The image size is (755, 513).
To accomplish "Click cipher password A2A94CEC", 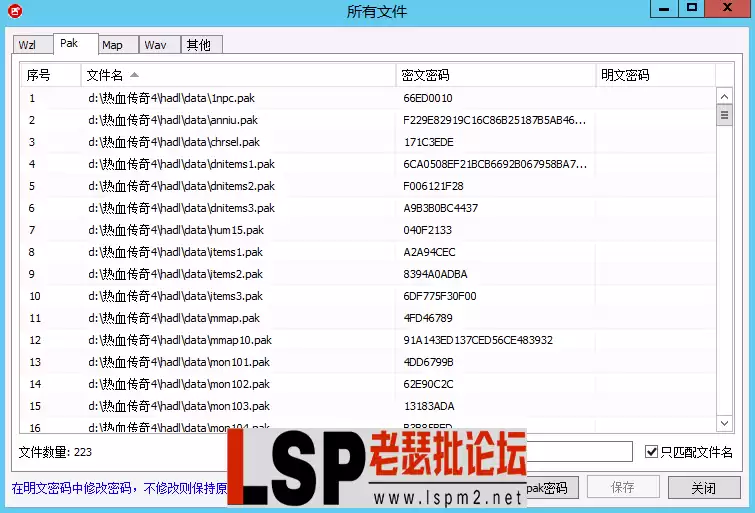I will tap(429, 252).
